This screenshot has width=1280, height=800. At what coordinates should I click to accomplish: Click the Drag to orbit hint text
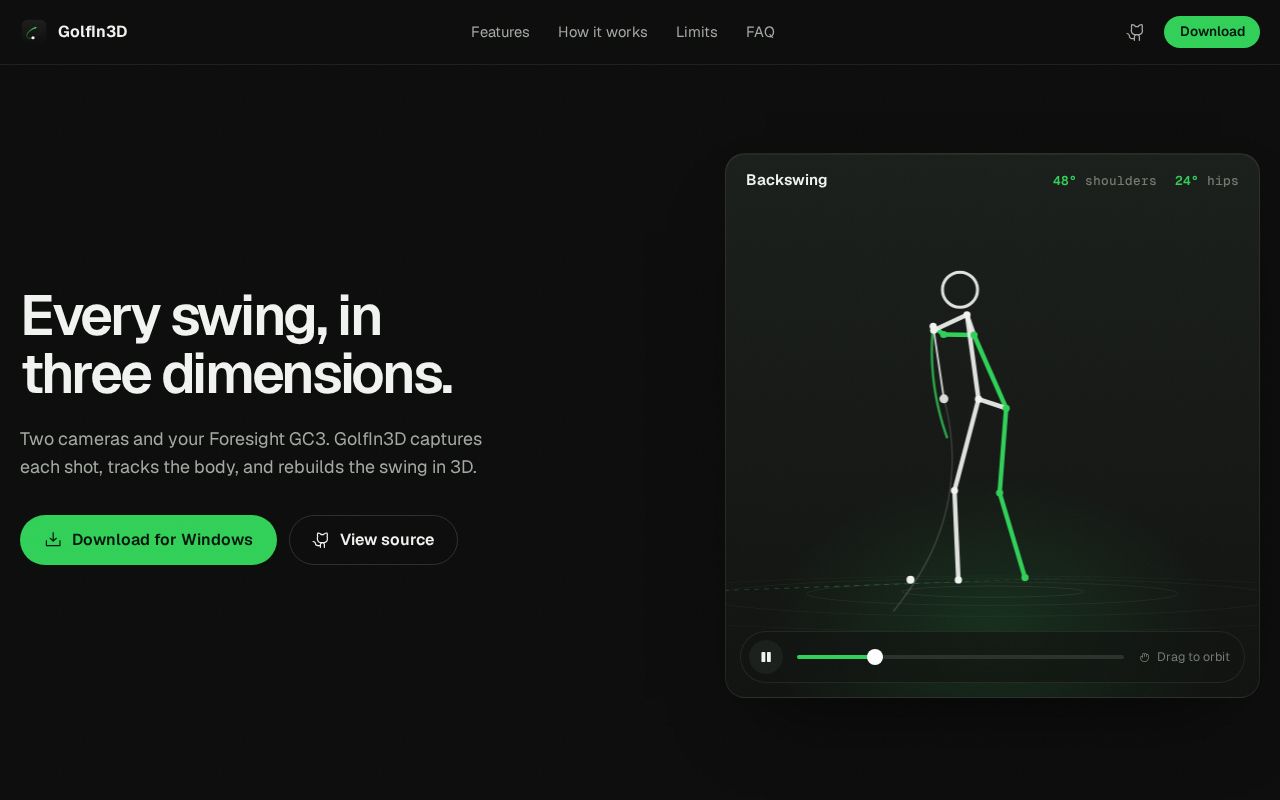tap(1193, 657)
